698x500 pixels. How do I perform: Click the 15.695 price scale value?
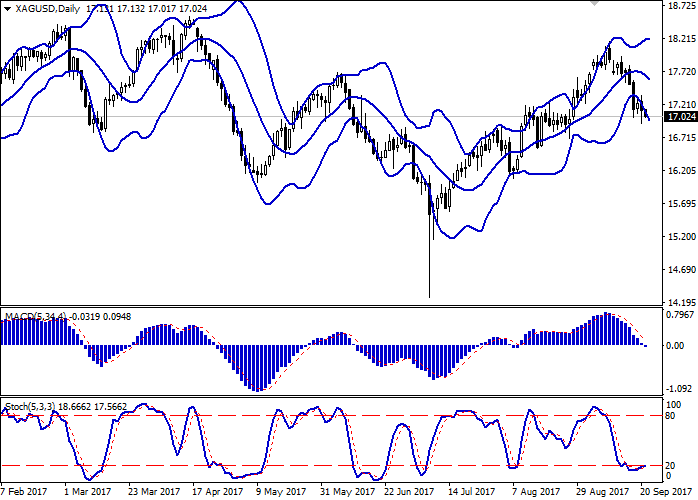(x=682, y=203)
